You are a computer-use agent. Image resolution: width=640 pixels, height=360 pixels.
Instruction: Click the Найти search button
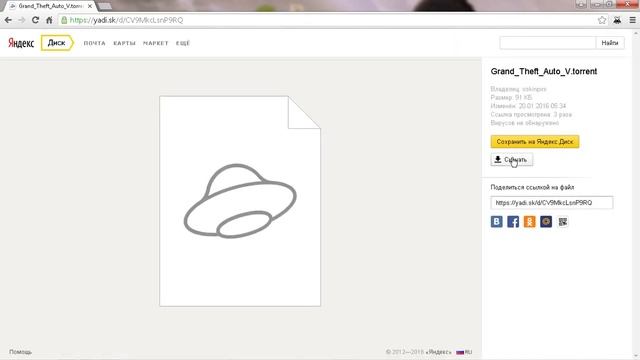click(x=610, y=43)
